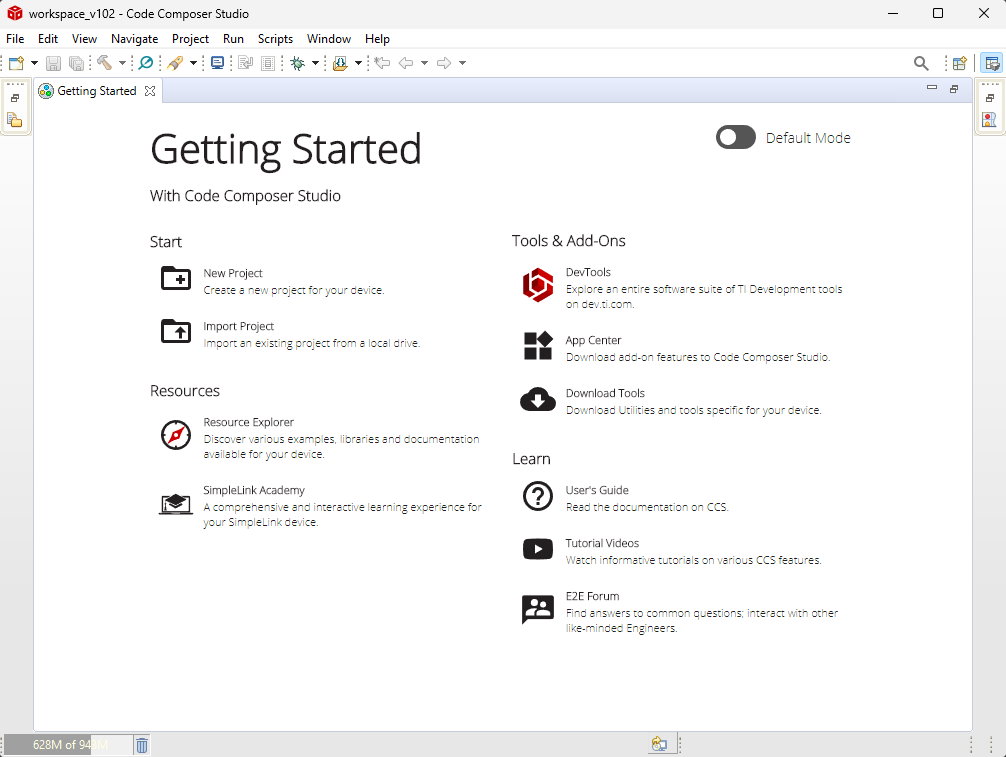Click the Save All toolbar icon
1006x757 pixels.
coord(76,63)
